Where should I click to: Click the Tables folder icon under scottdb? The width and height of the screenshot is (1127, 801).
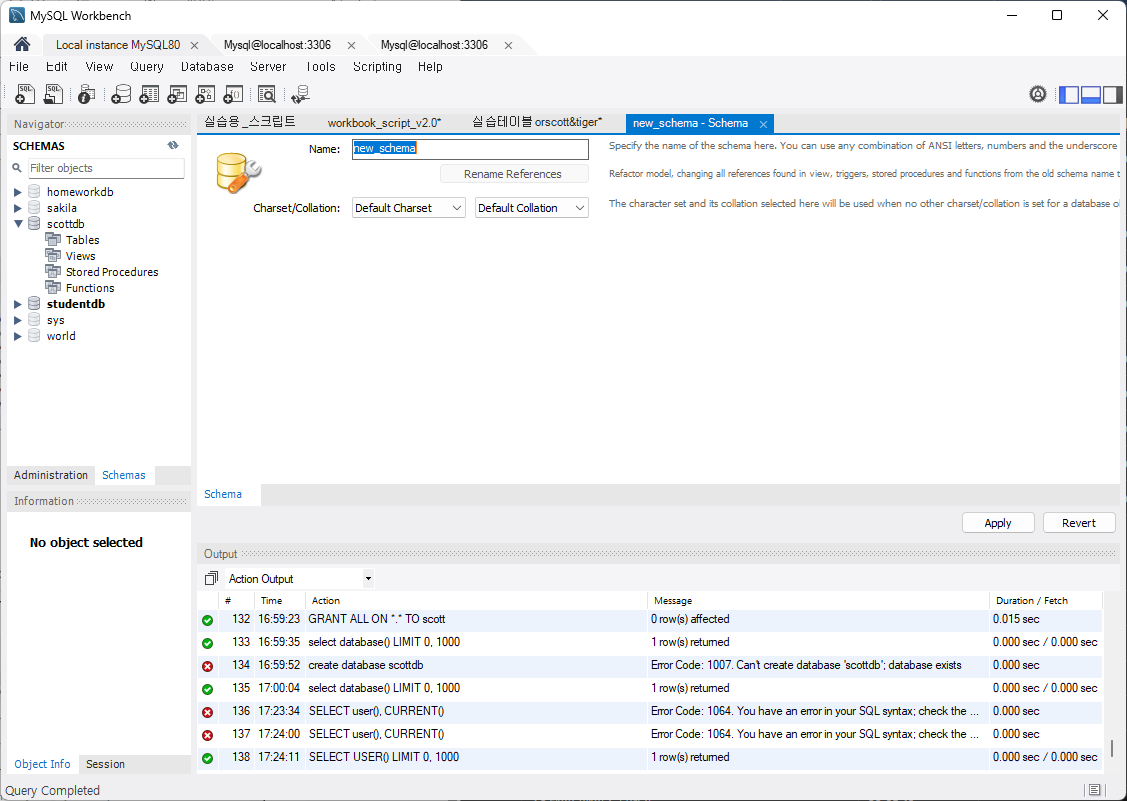pos(52,239)
